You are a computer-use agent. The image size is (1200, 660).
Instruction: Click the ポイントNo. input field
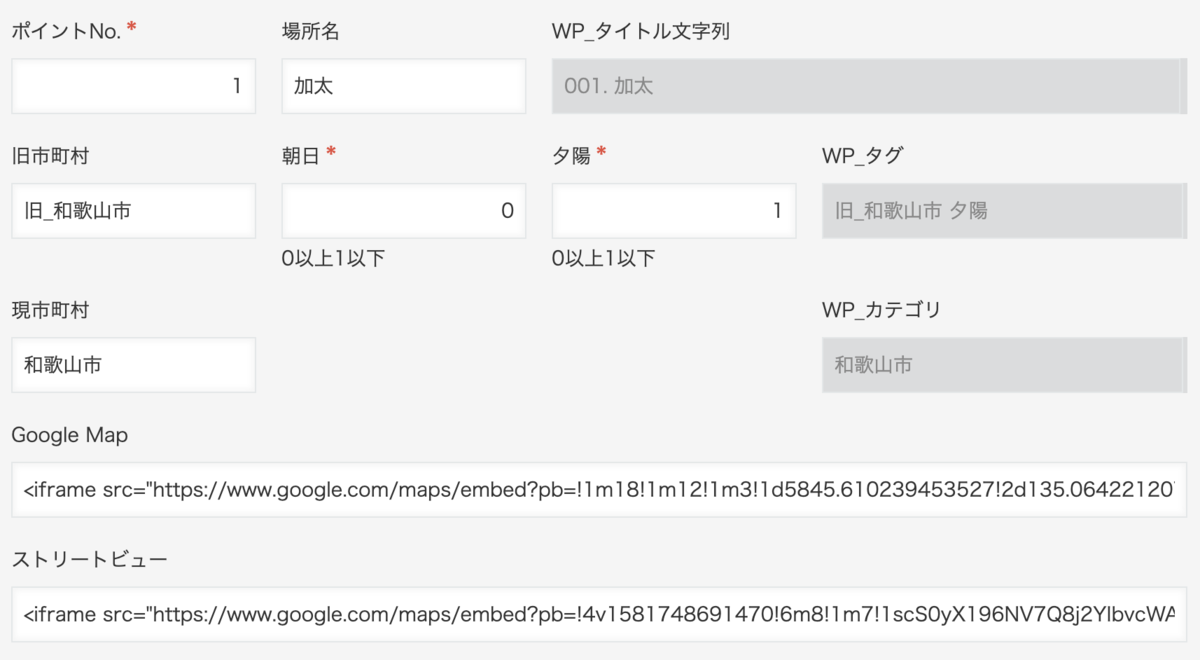[133, 86]
